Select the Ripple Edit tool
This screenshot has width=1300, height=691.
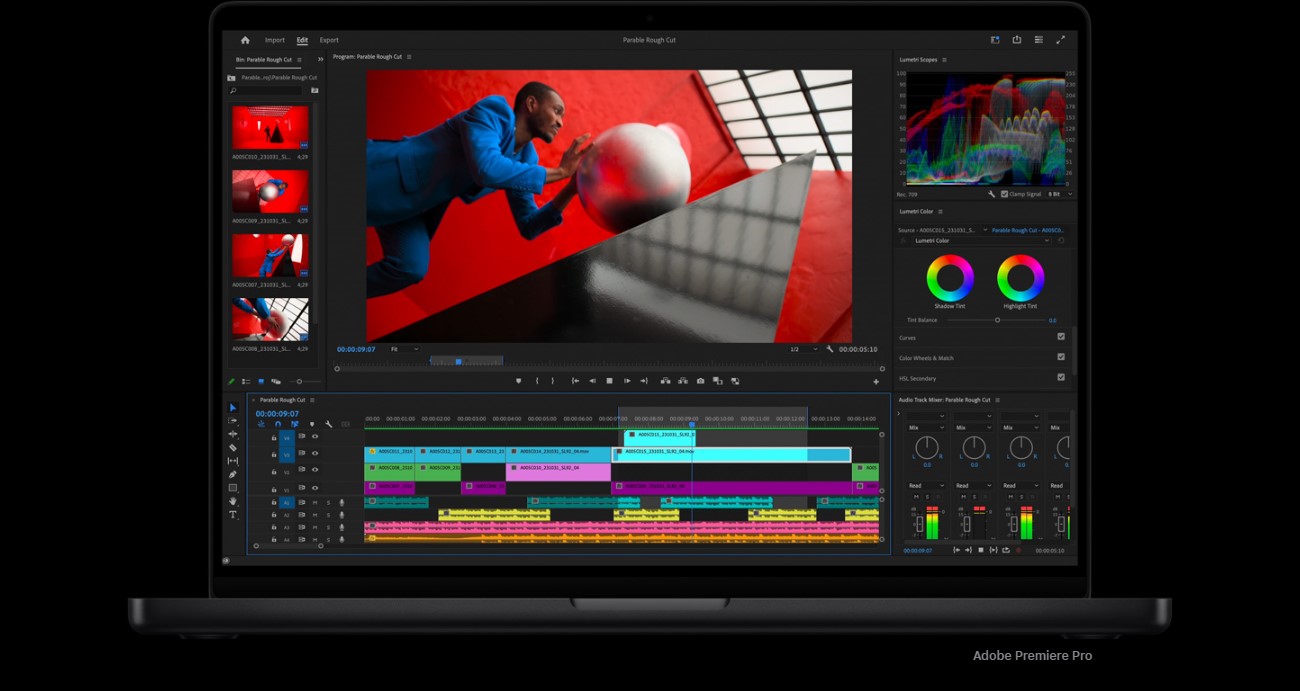pos(233,434)
